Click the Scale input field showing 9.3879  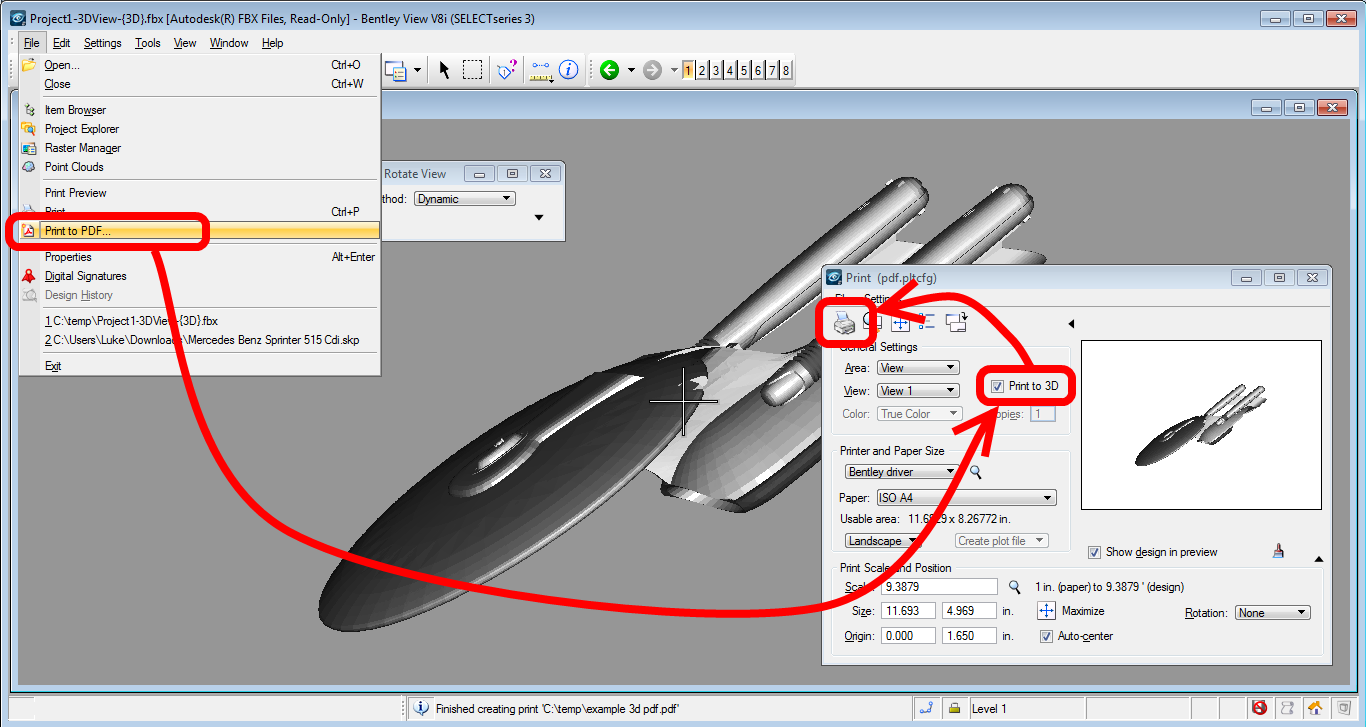pyautogui.click(x=939, y=587)
